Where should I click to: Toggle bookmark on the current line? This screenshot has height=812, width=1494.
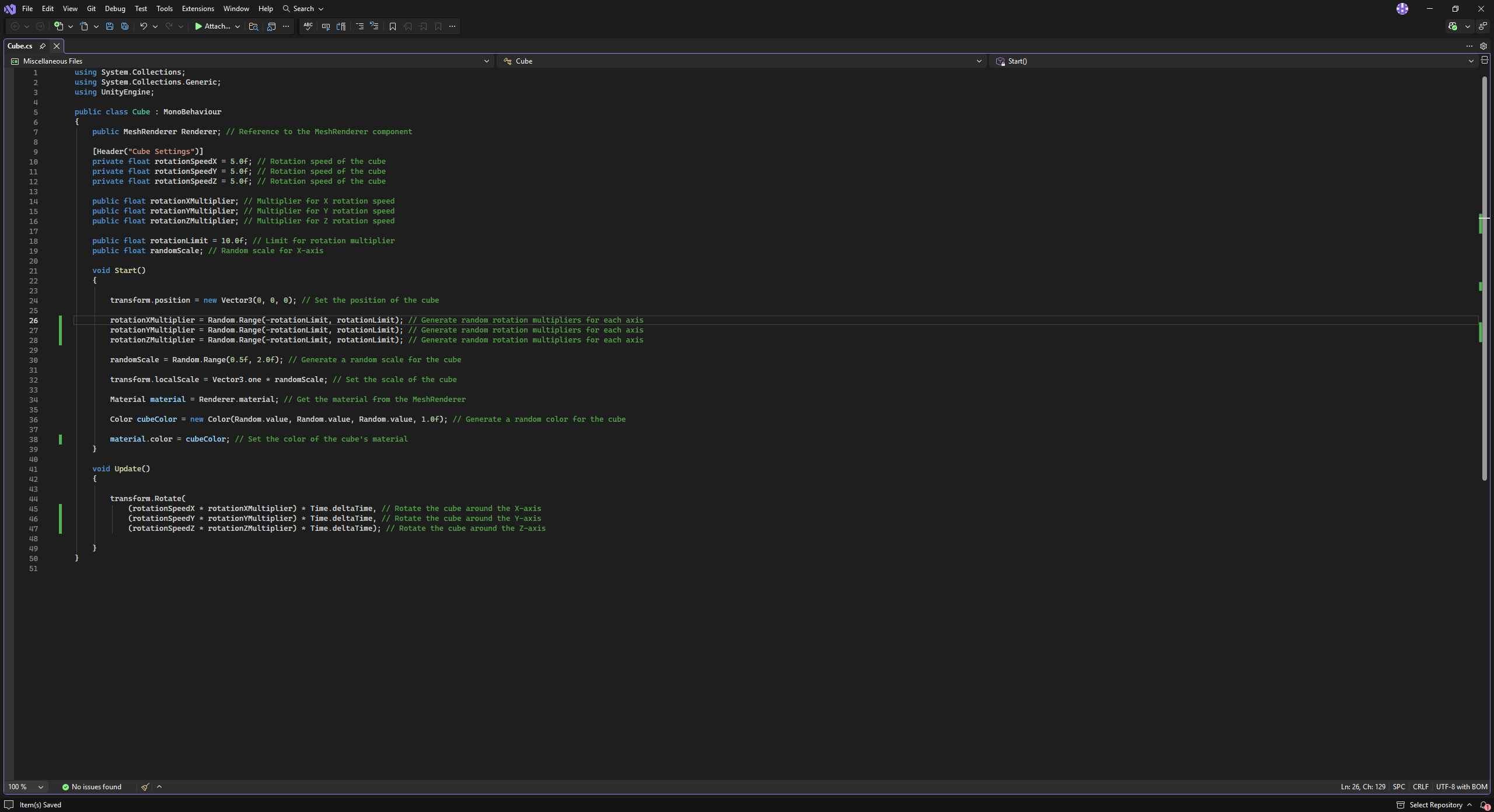click(x=393, y=26)
